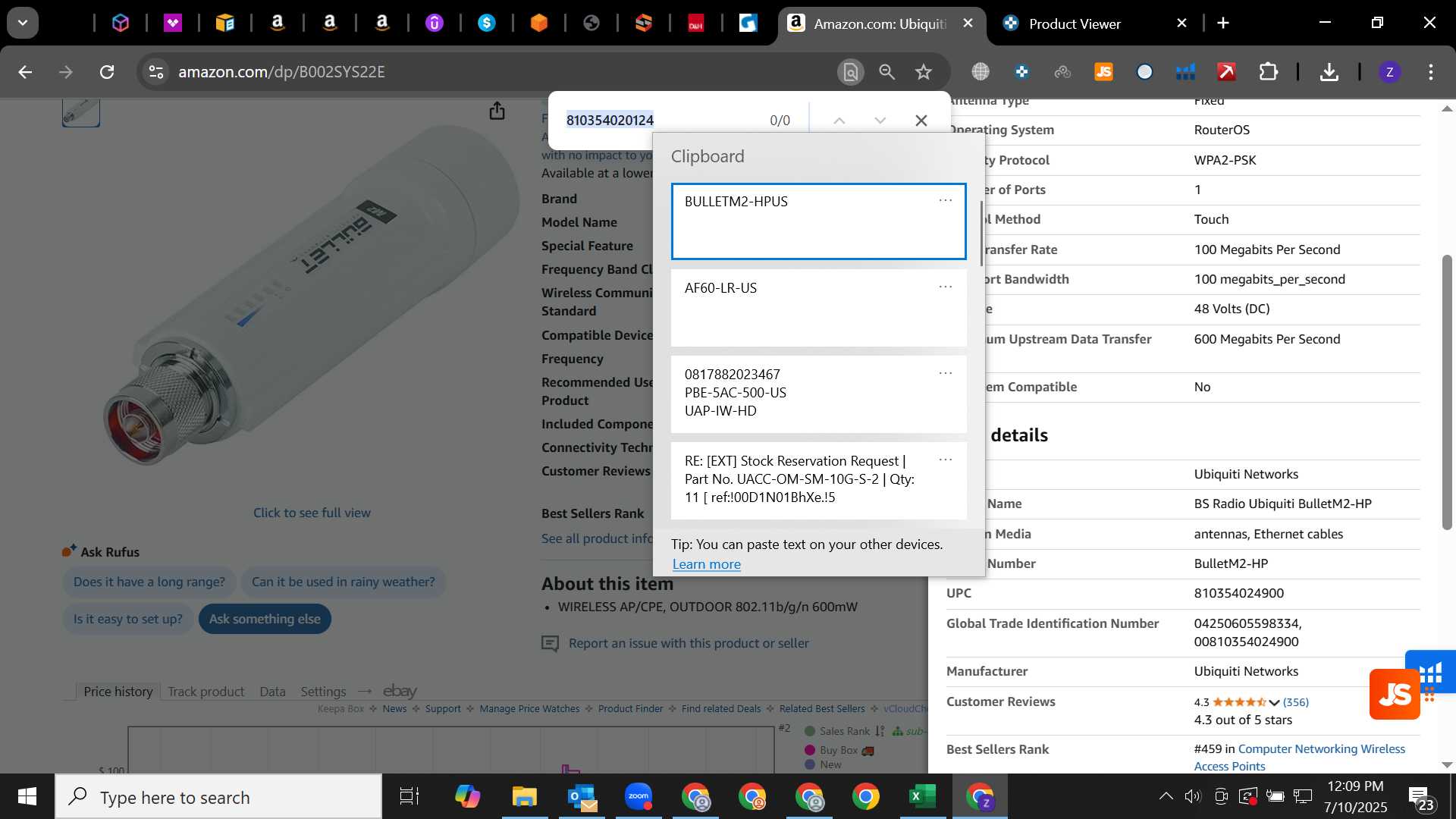Reload the Amazon page

pos(107,72)
